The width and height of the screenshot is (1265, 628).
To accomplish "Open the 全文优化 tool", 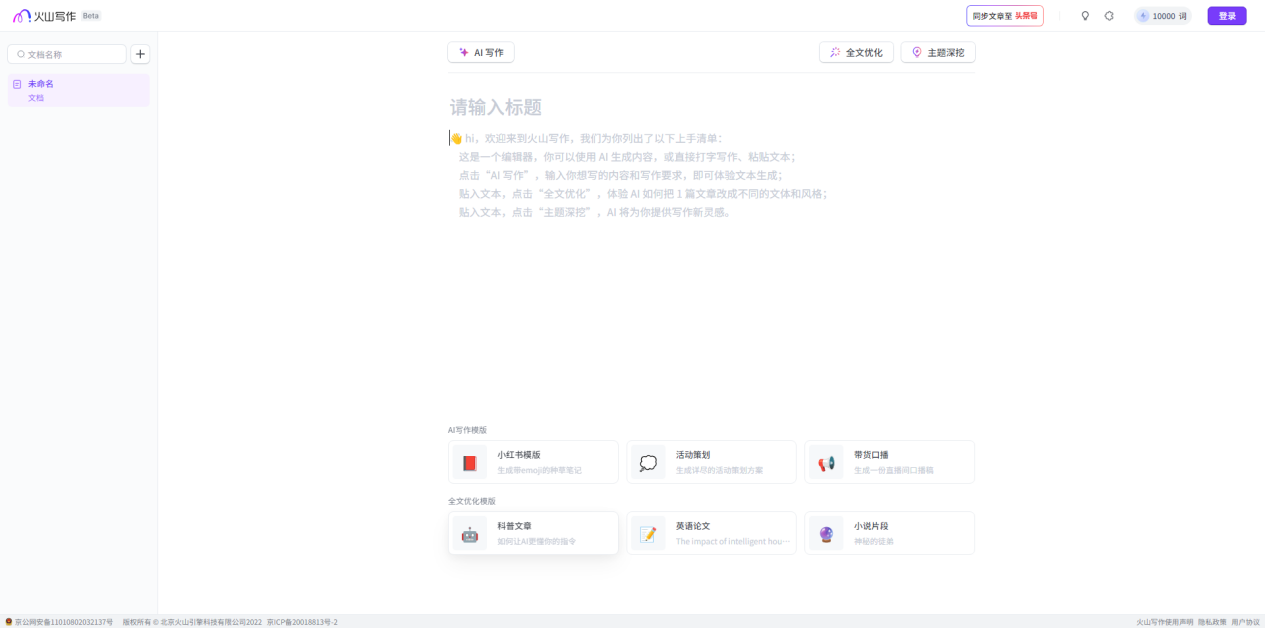I will pyautogui.click(x=857, y=52).
